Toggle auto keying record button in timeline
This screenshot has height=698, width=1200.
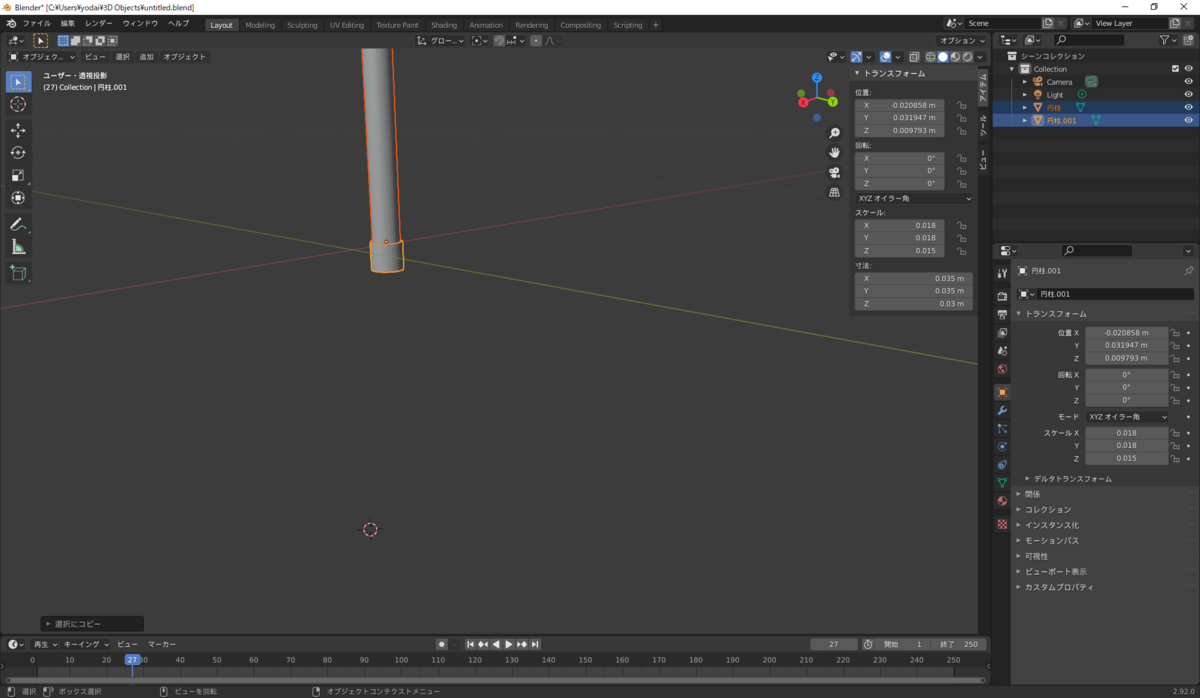441,644
